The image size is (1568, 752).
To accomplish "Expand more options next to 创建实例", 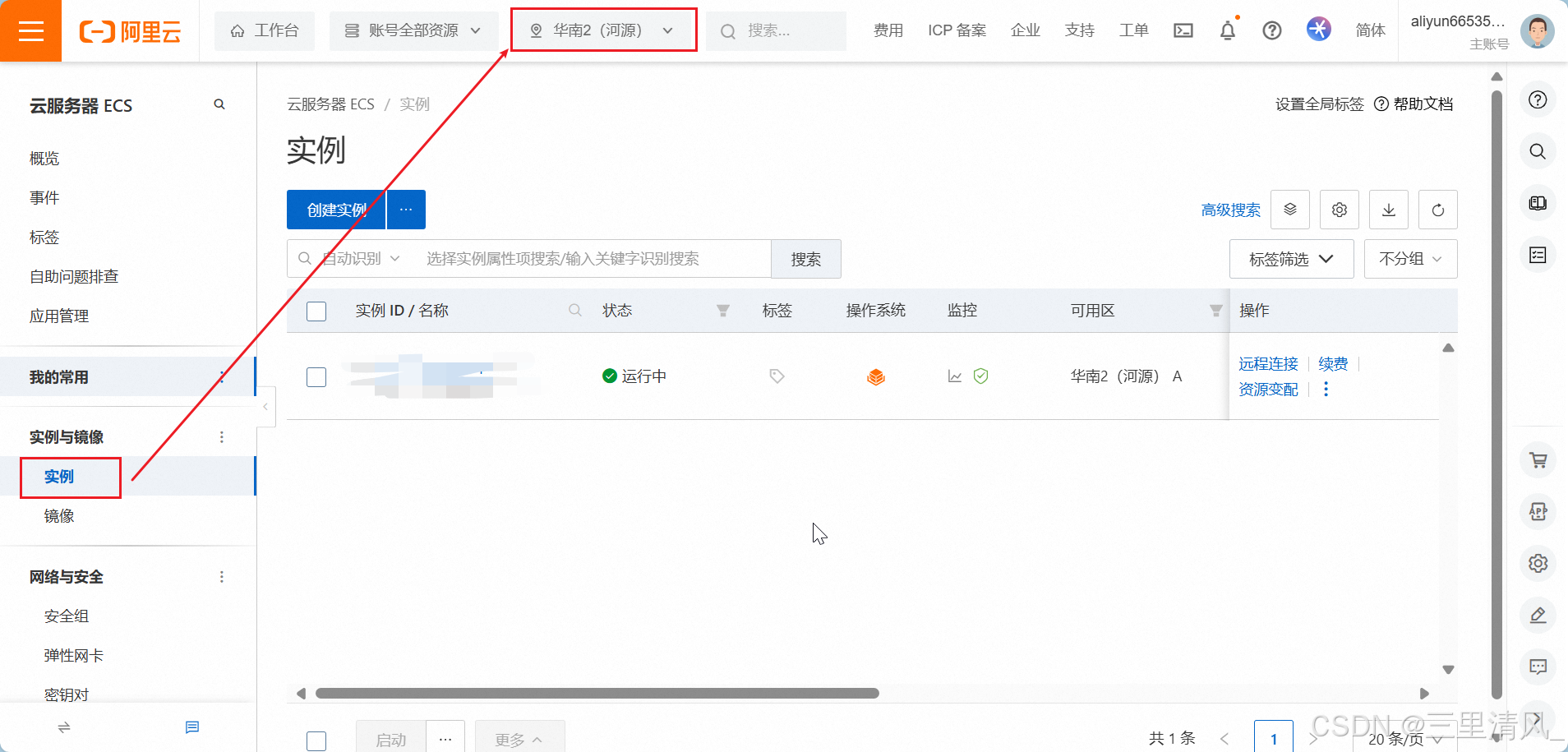I will (x=406, y=210).
